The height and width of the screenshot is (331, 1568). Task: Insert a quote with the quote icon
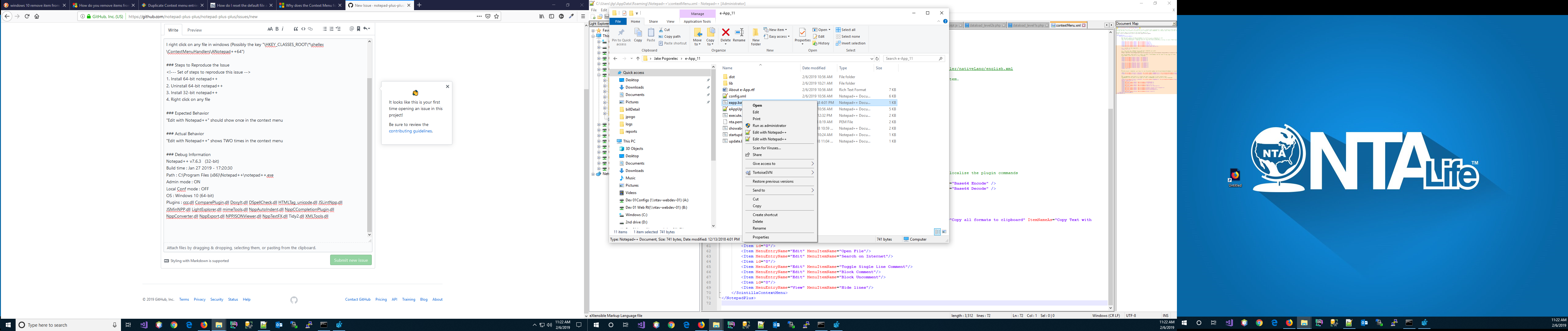point(296,29)
